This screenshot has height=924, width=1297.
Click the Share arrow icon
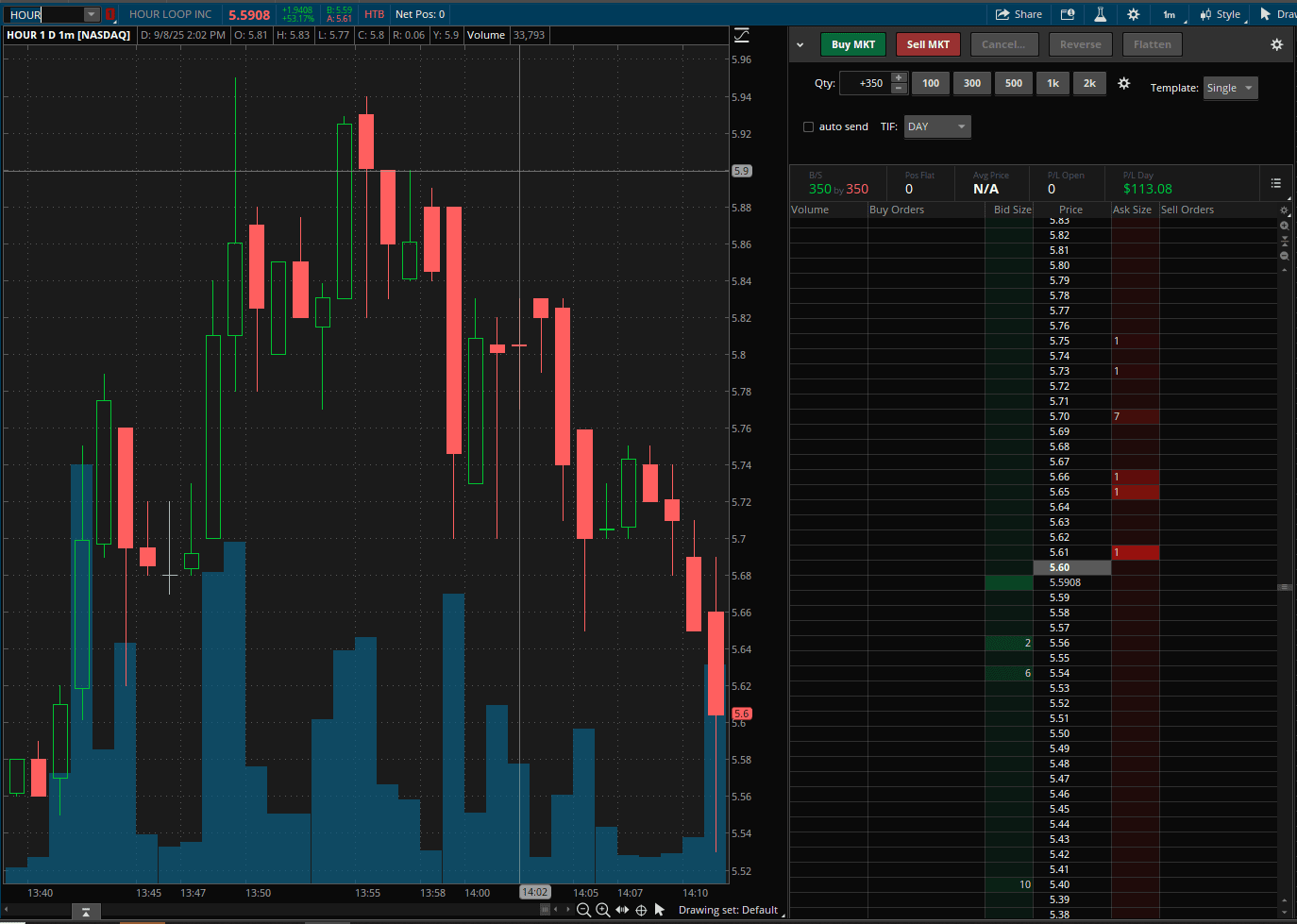(1002, 14)
